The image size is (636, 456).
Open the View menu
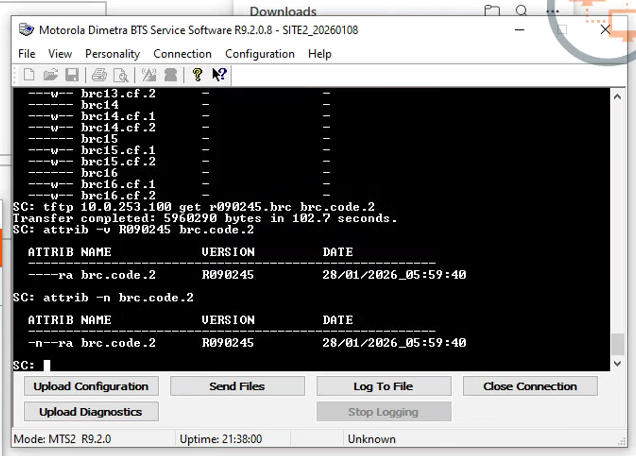[x=60, y=54]
